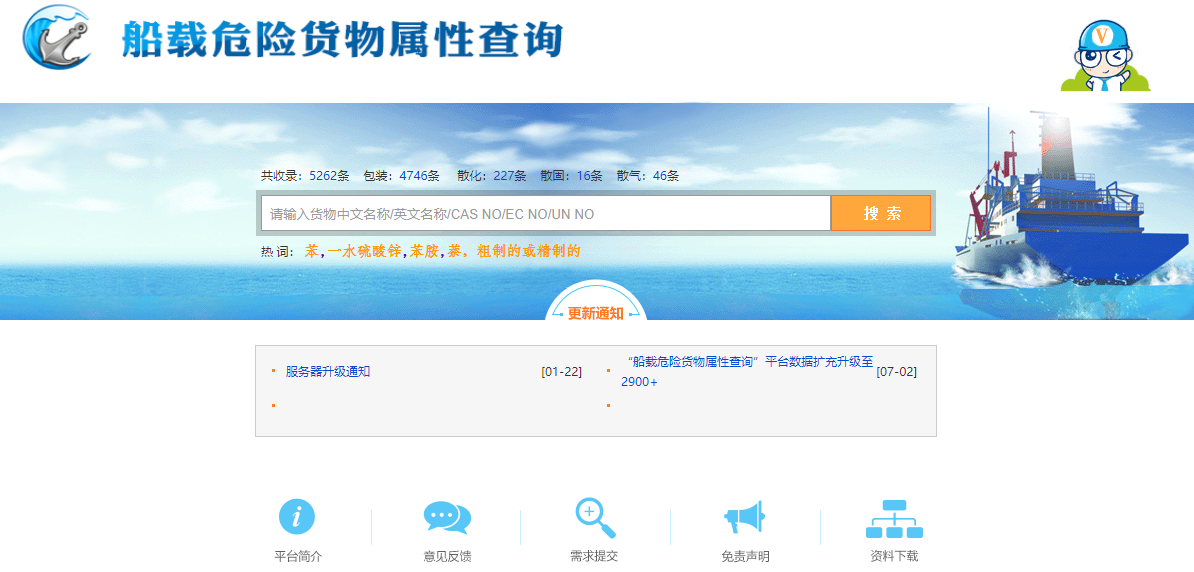Image resolution: width=1194 pixels, height=572 pixels.
Task: Open the 免责声明 megaphone icon
Action: 744,517
